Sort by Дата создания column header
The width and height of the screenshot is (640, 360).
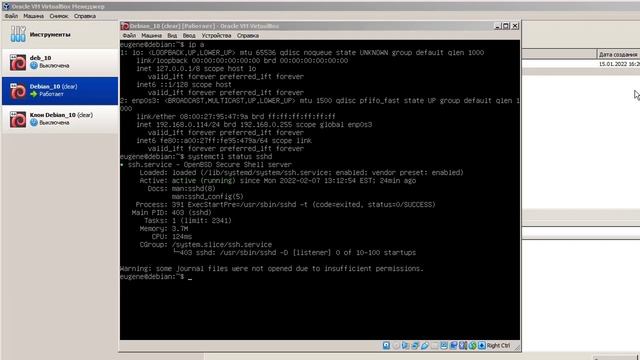[x=618, y=54]
